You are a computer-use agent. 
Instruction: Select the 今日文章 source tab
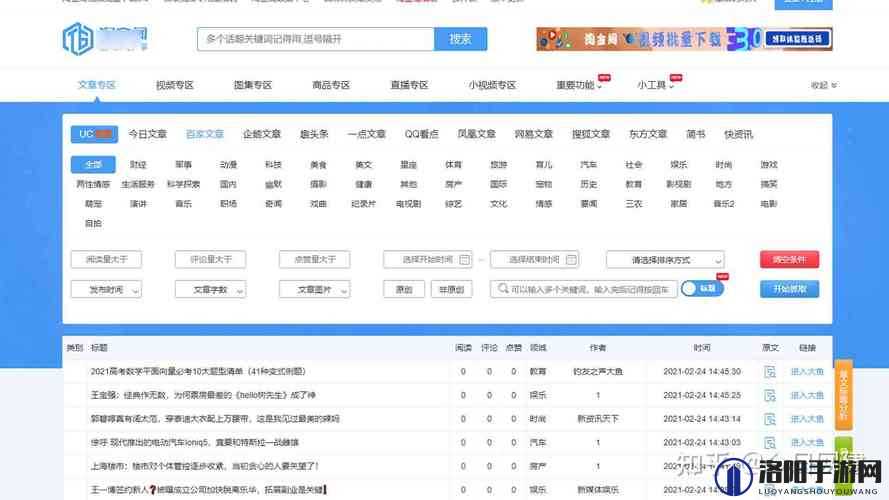click(147, 134)
